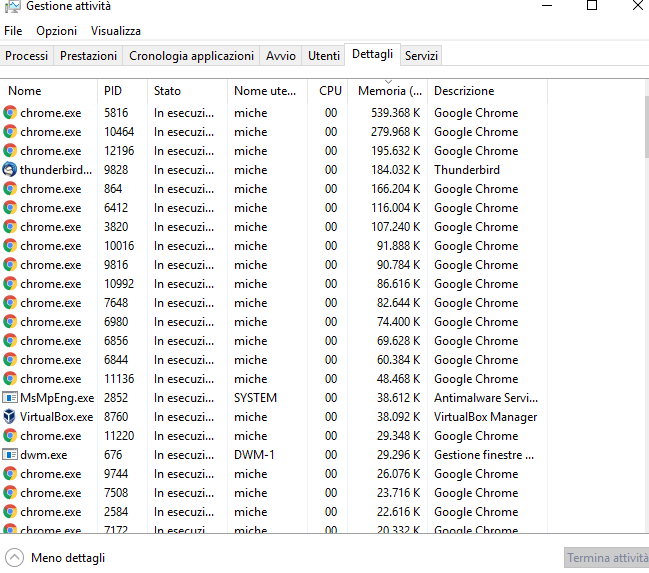Sort by the Memoria column header
Screen dimensions: 649x573
[x=387, y=91]
